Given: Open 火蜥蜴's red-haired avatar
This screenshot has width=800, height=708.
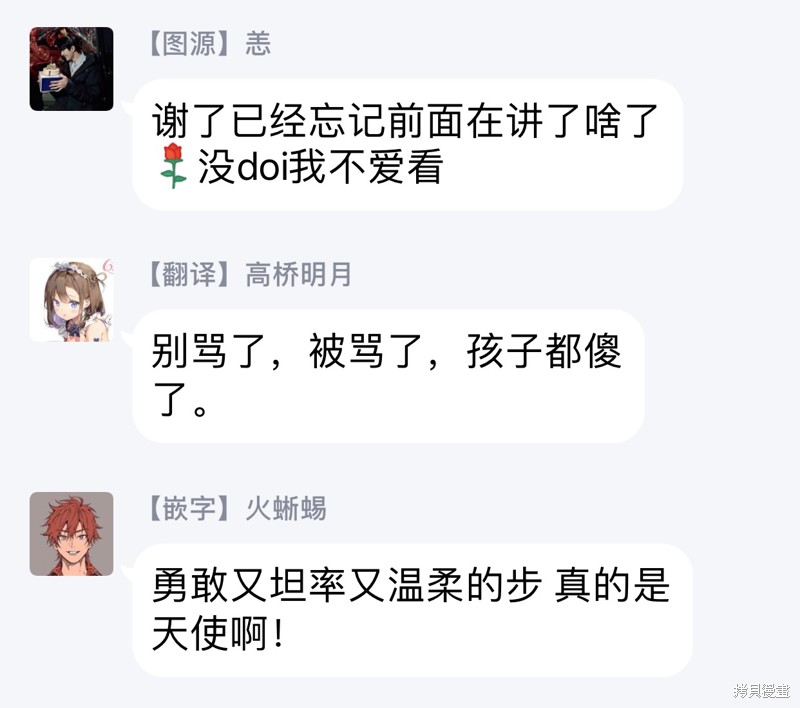Looking at the screenshot, I should click(x=71, y=534).
